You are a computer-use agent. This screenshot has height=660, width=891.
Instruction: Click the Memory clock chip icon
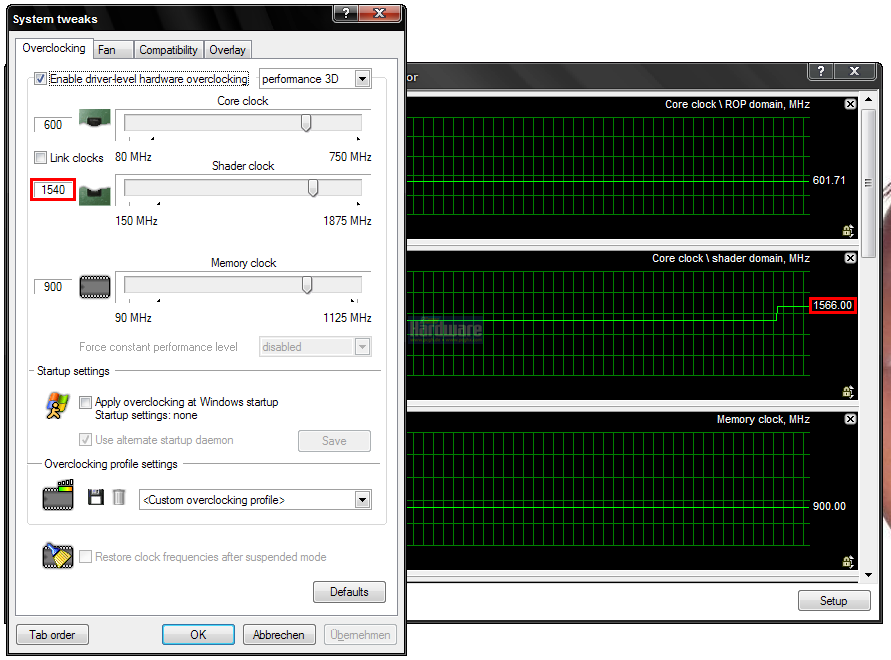click(x=95, y=287)
